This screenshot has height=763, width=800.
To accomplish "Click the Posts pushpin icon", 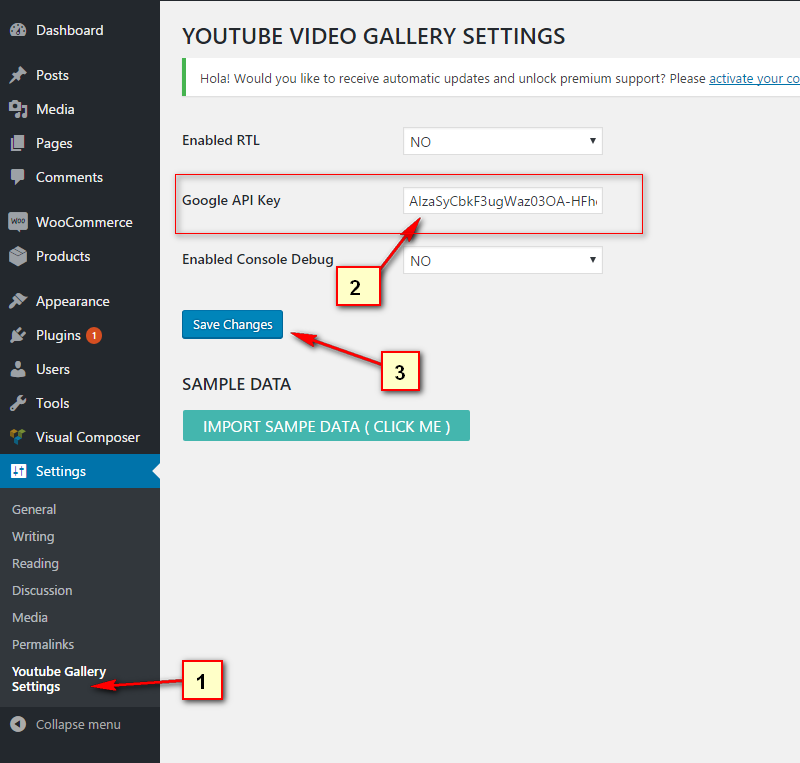I will pyautogui.click(x=18, y=76).
